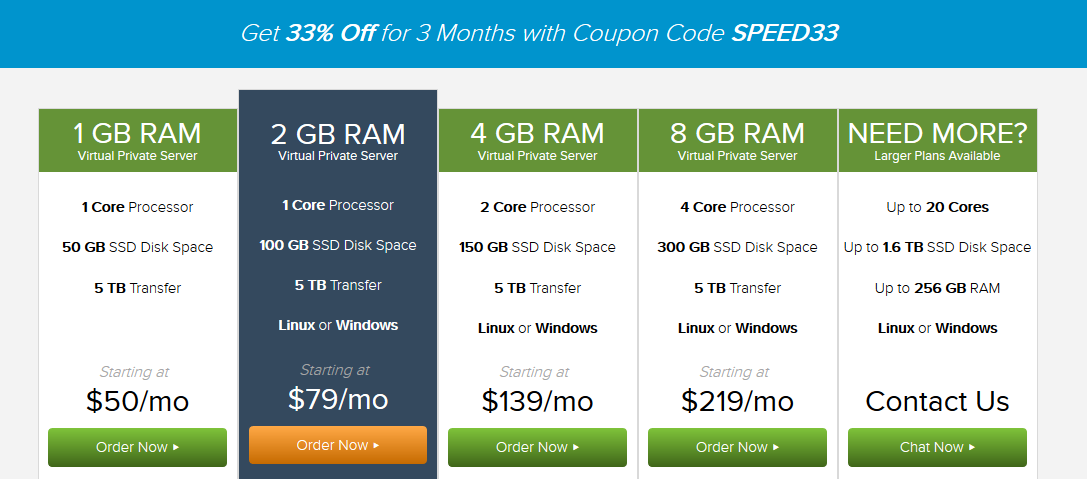Click Order Now for 1 GB RAM plan
Viewport: 1087px width, 479px height.
[x=137, y=447]
